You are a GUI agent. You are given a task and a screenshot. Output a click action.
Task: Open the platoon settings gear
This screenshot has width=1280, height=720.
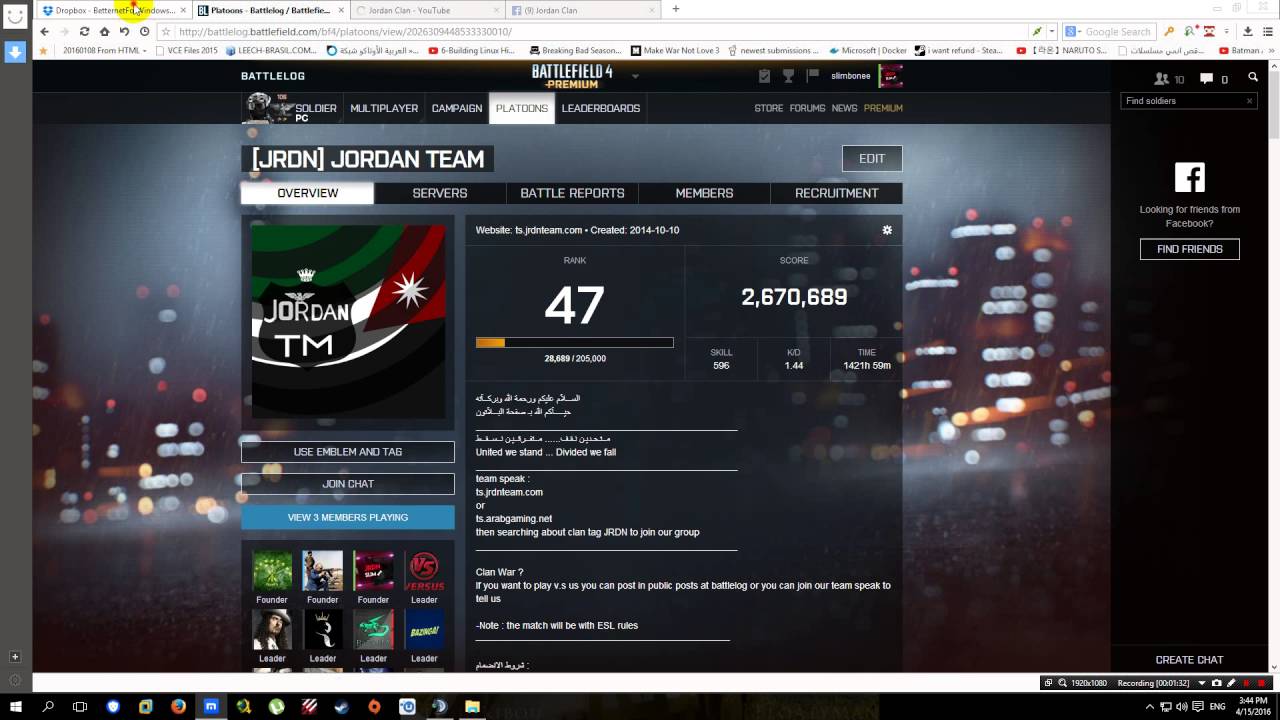(x=887, y=230)
